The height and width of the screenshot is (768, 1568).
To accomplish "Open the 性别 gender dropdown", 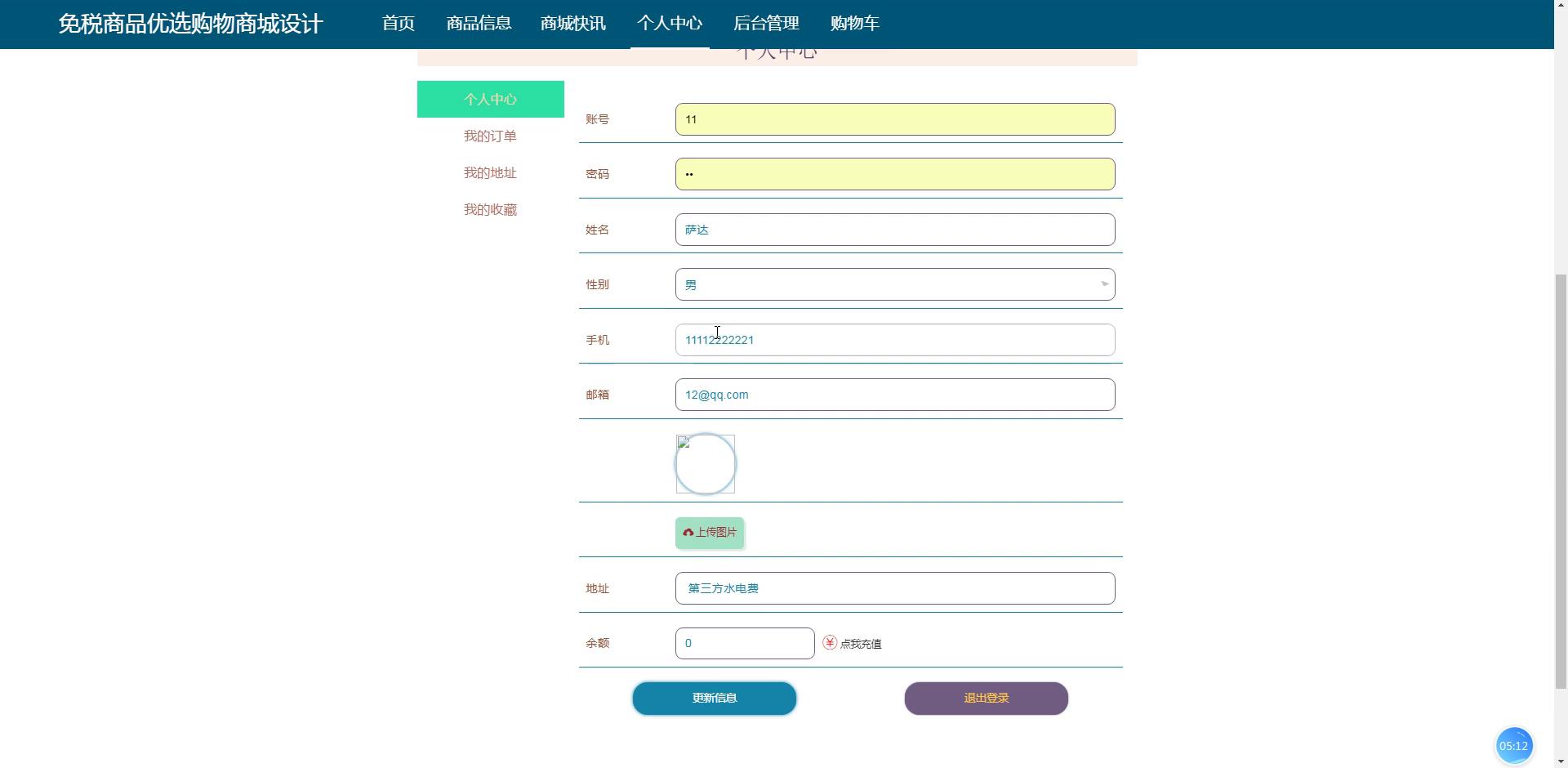I will pyautogui.click(x=894, y=284).
